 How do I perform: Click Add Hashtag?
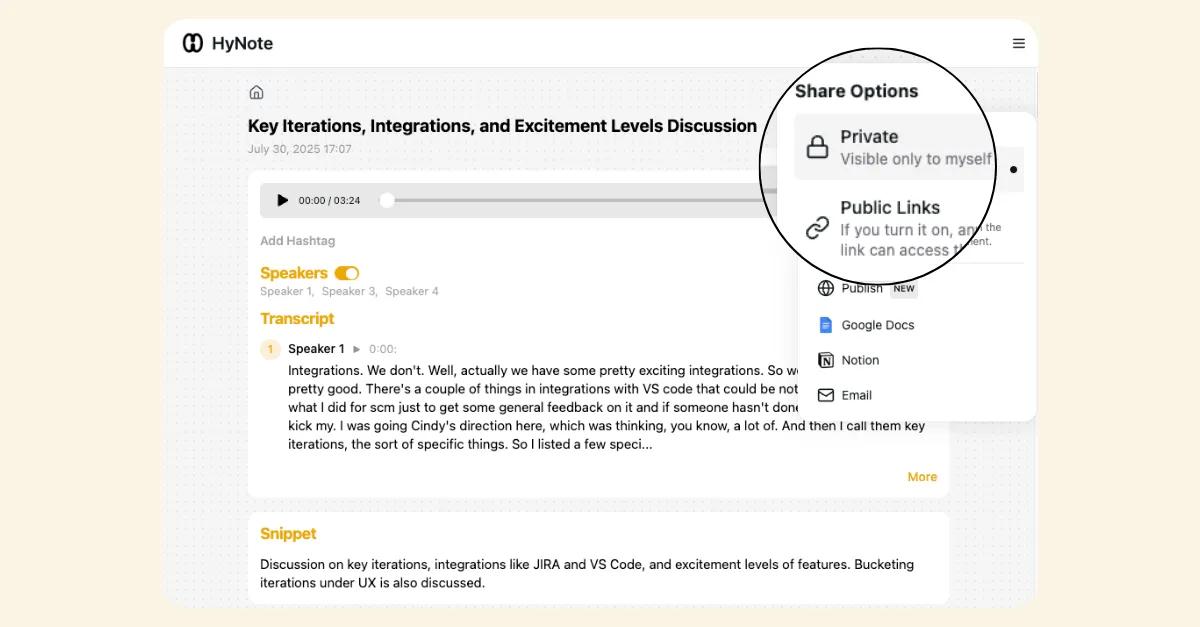[297, 240]
